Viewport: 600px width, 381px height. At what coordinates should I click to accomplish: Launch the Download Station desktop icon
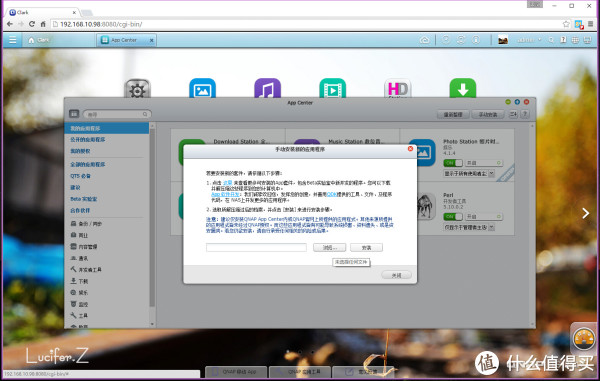[463, 88]
